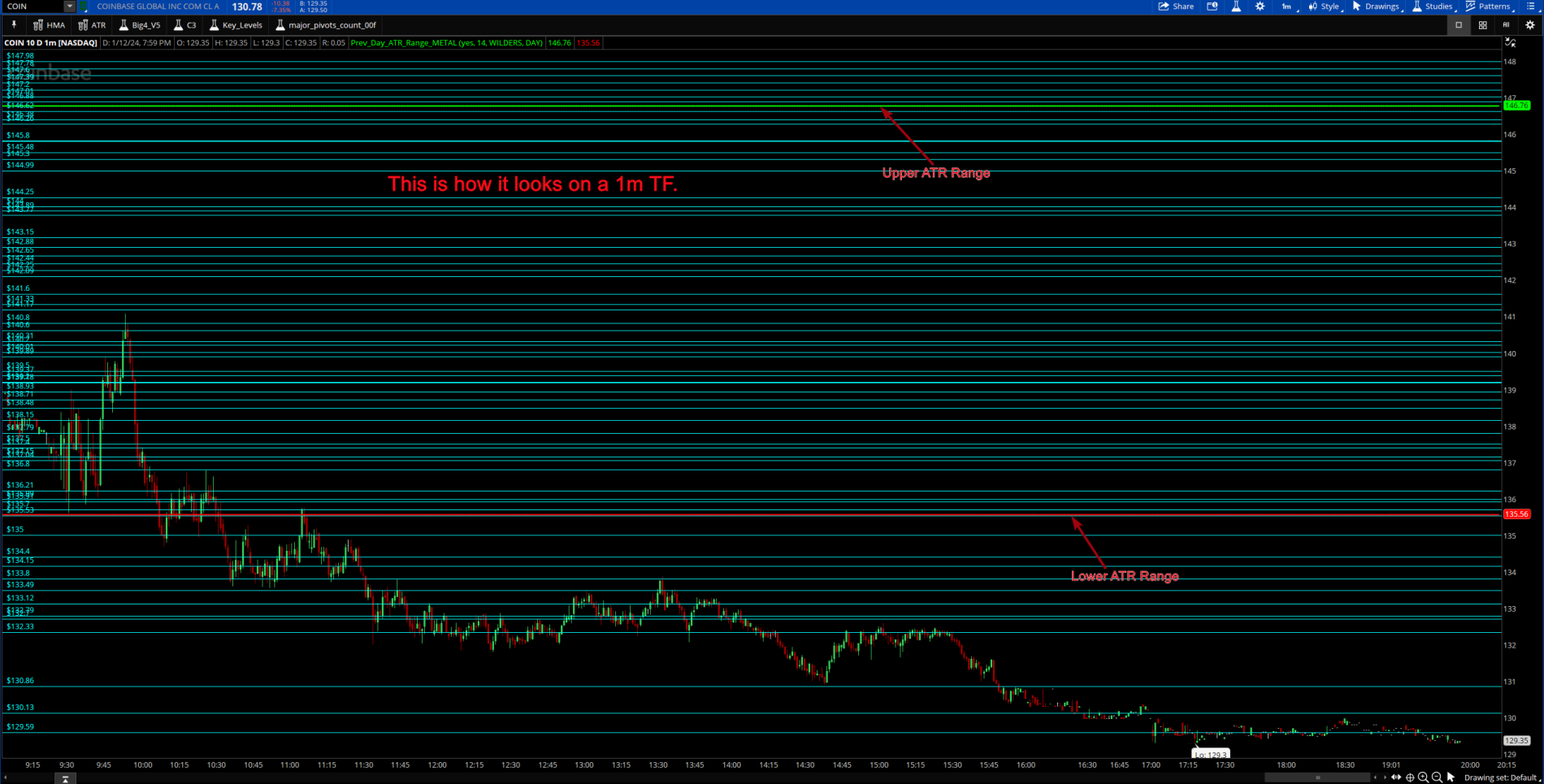This screenshot has width=1544, height=784.
Task: Toggle single chart layout view
Action: tap(1459, 25)
